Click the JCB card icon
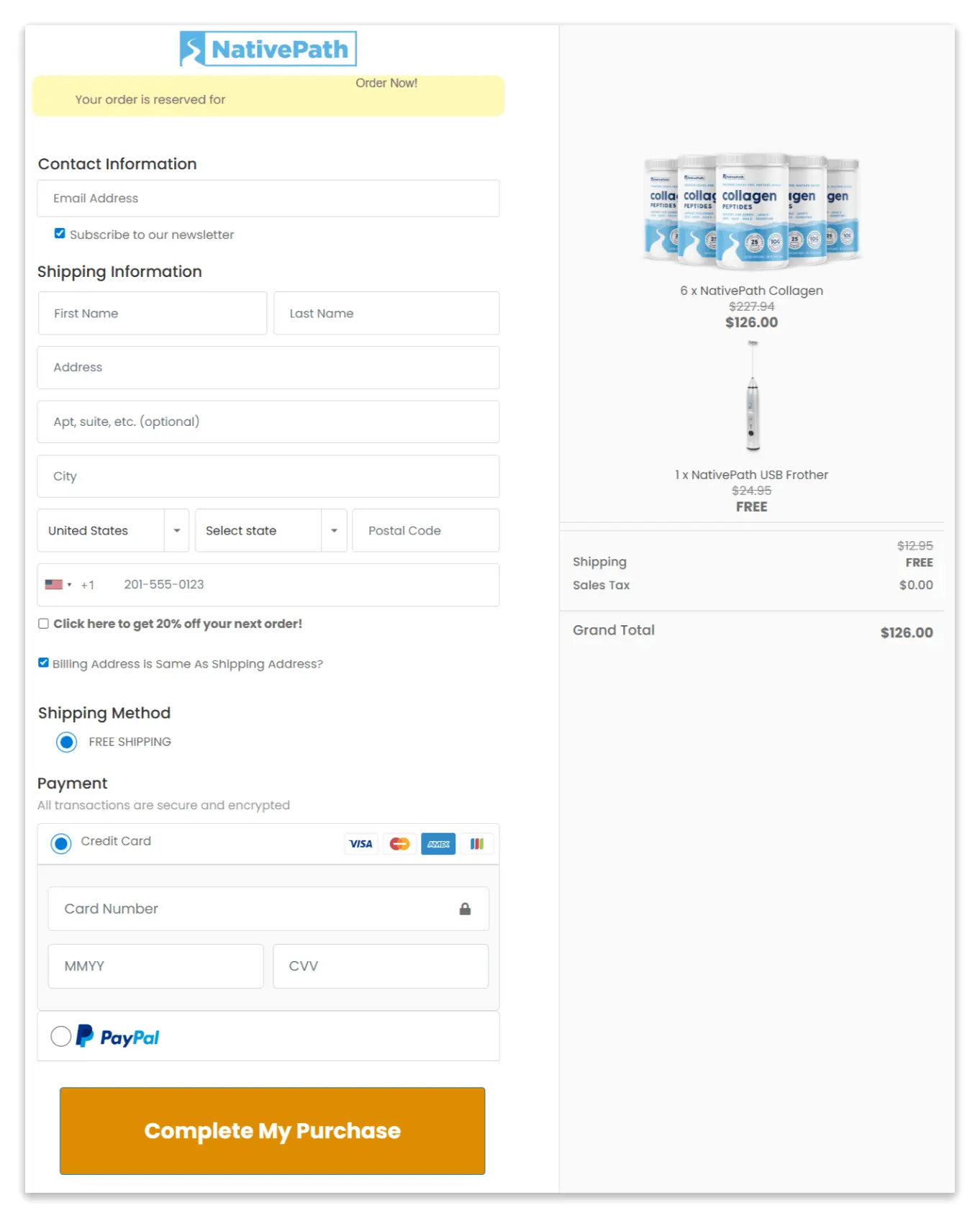Screen dimensions: 980x1218 click(x=477, y=844)
